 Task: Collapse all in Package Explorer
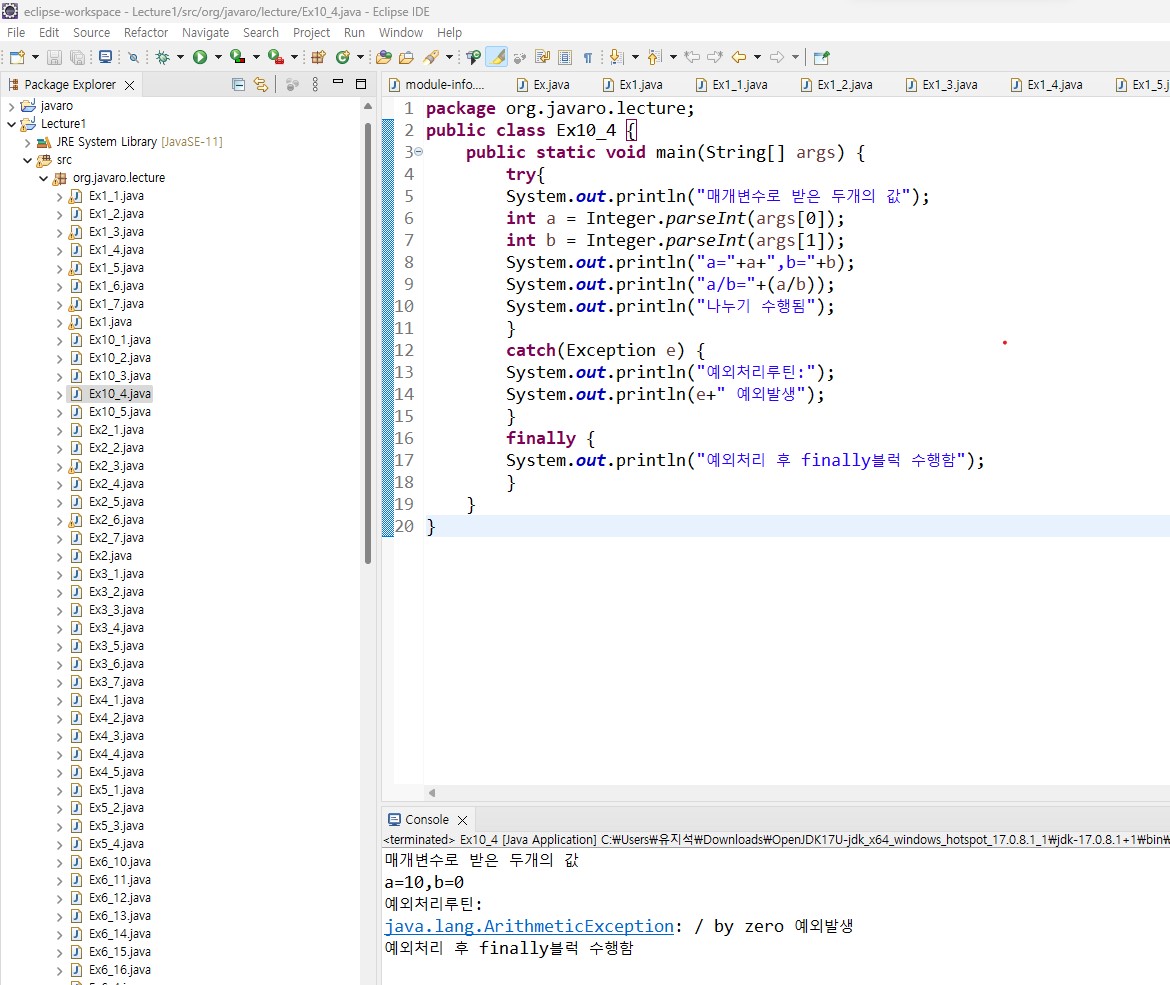coord(238,85)
